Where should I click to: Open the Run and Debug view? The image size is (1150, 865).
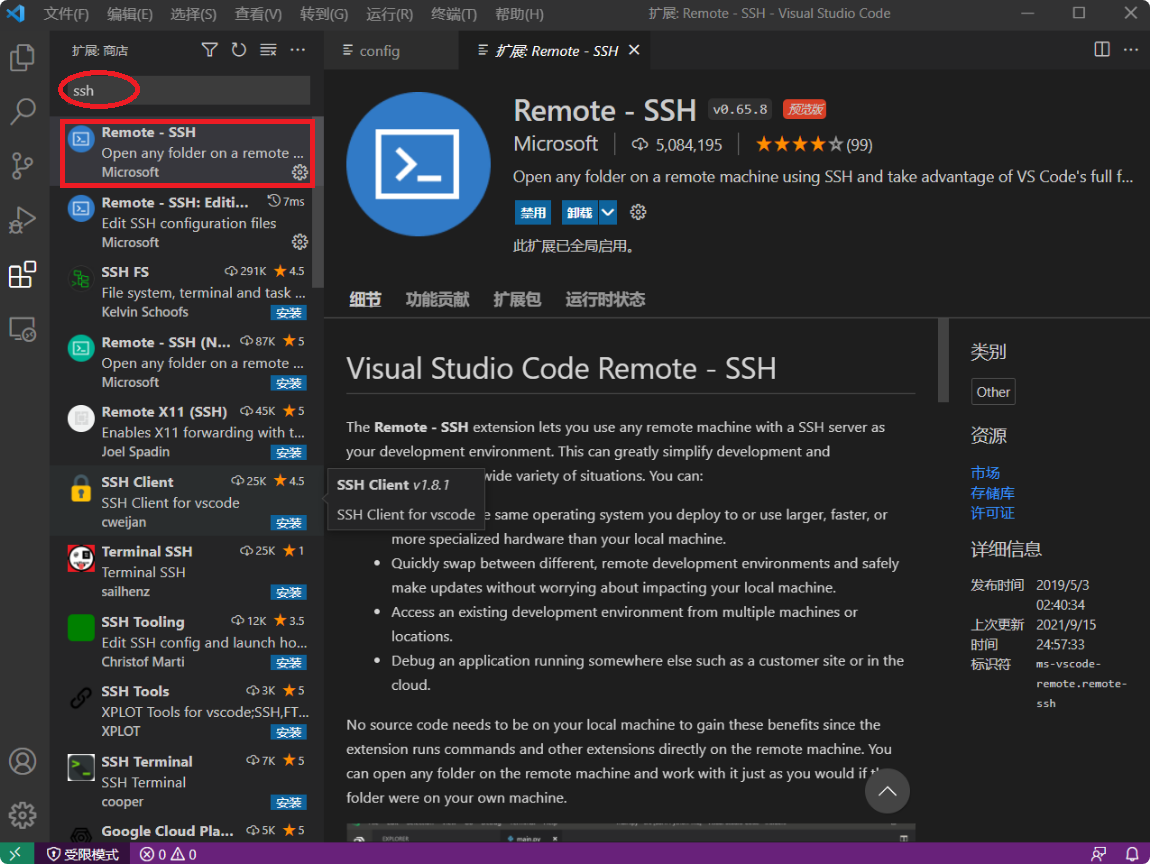pyautogui.click(x=22, y=220)
